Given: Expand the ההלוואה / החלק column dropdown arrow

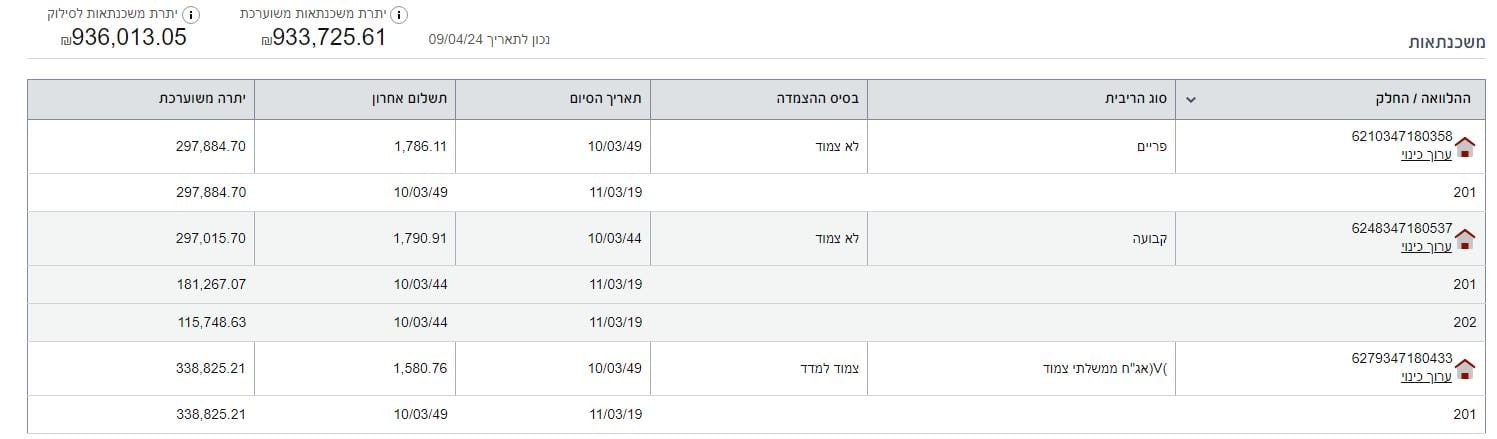Looking at the screenshot, I should point(1190,99).
